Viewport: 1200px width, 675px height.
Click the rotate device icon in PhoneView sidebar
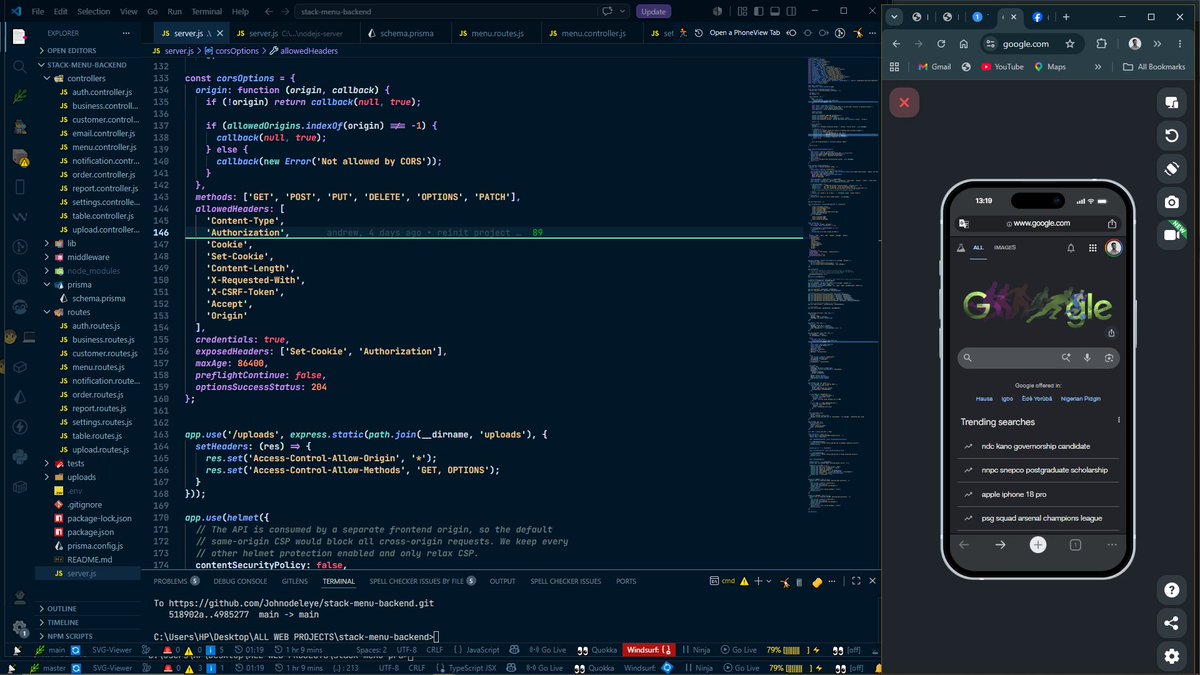tap(1171, 168)
